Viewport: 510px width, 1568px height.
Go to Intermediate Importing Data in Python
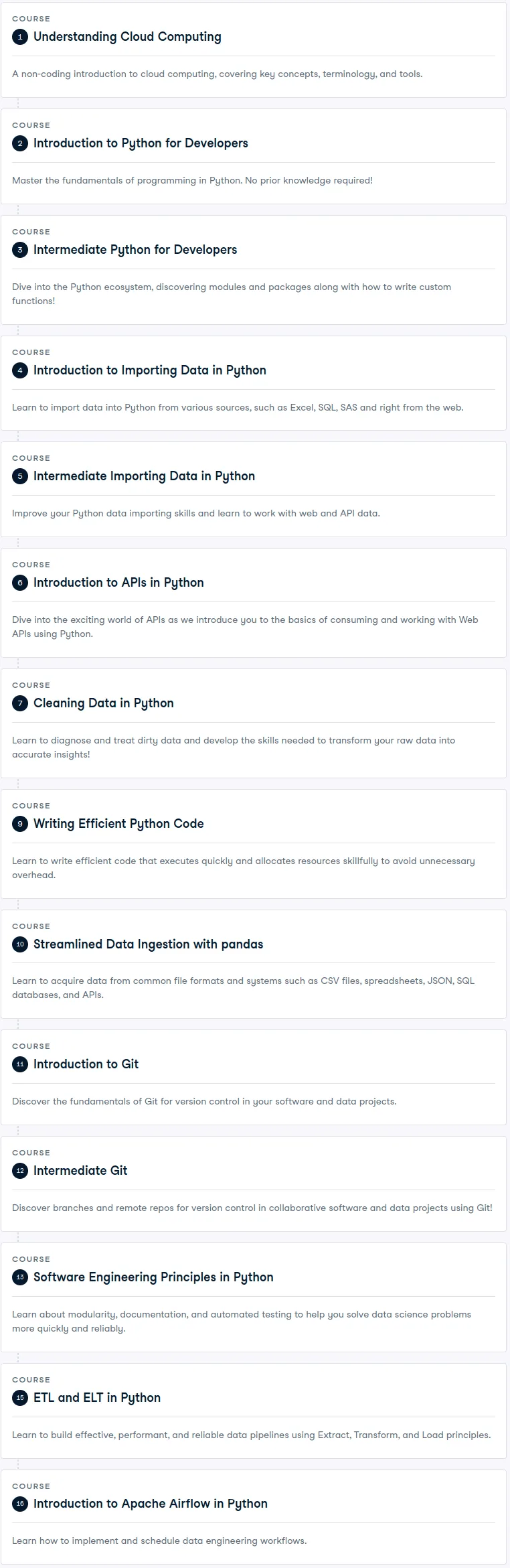pyautogui.click(x=144, y=476)
